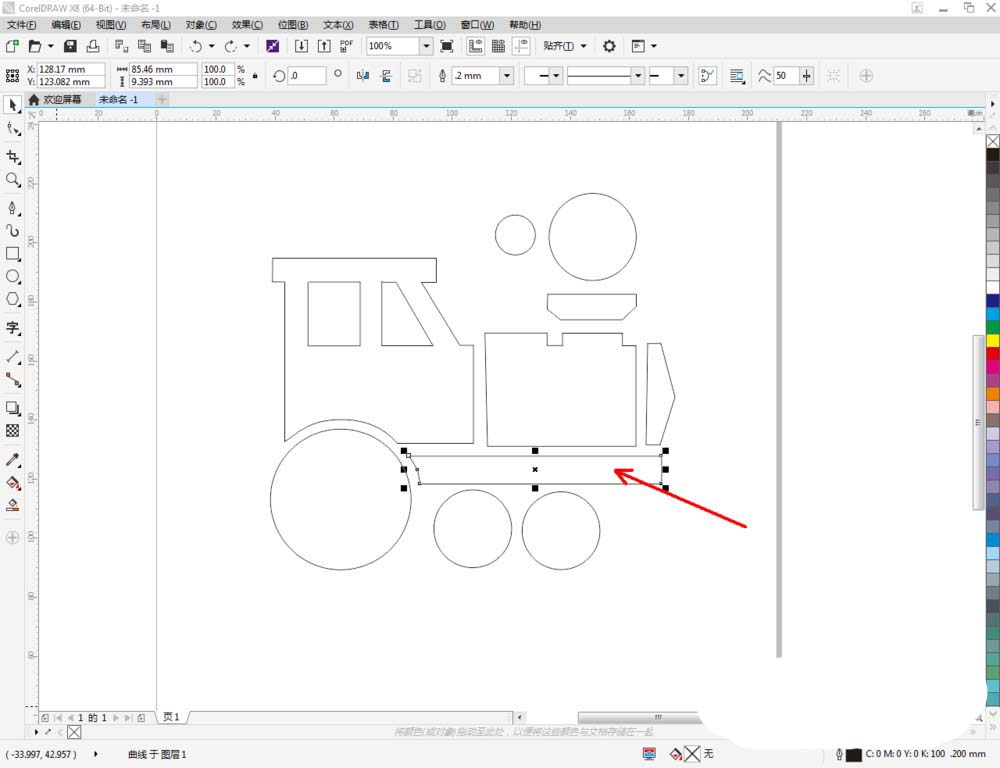Toggle close curve button
Image resolution: width=1000 pixels, height=768 pixels.
pos(707,76)
